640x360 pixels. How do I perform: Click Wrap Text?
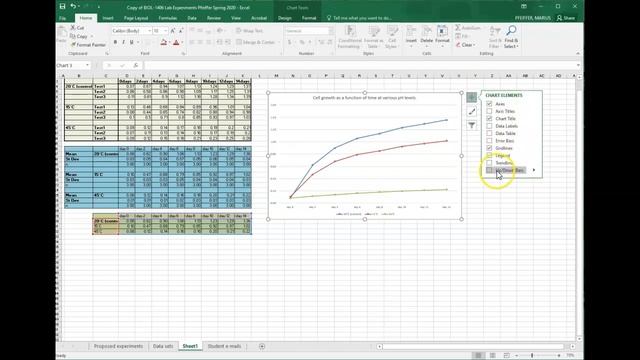click(x=249, y=31)
